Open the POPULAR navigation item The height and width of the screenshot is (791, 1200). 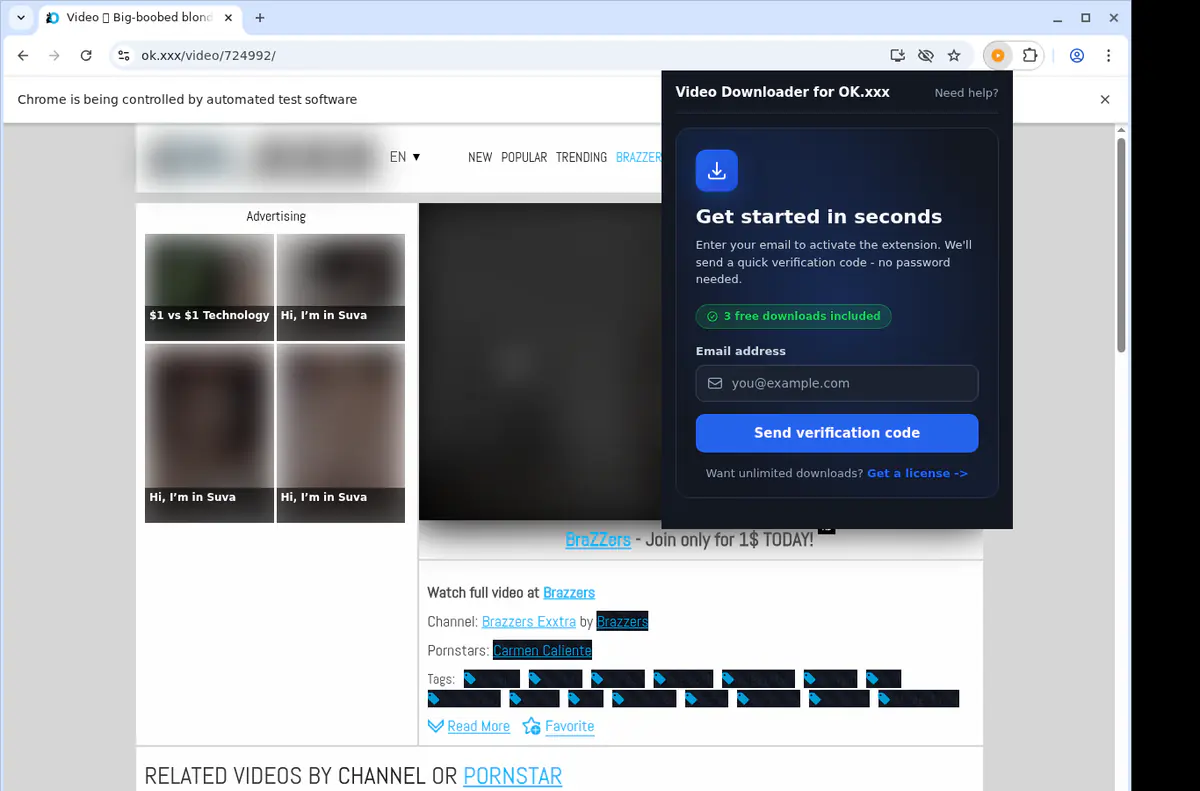(x=524, y=157)
